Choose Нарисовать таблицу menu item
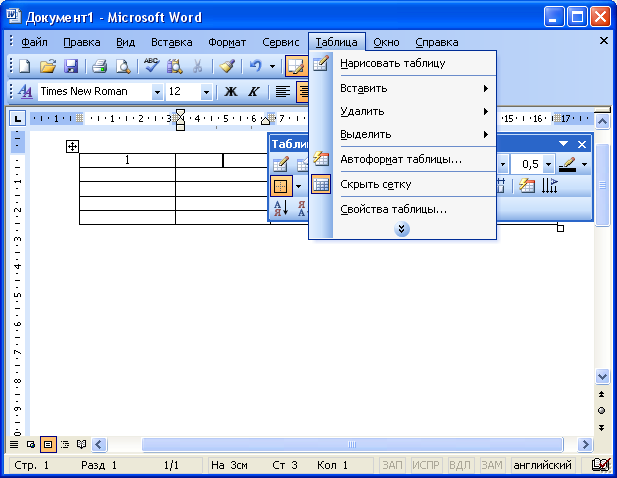Image resolution: width=617 pixels, height=478 pixels. pos(403,63)
